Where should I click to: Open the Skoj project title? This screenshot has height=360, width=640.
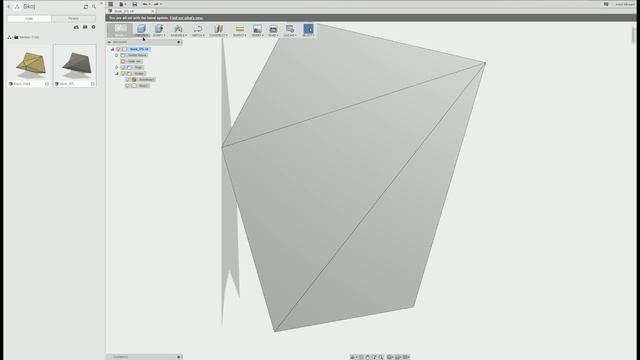tap(29, 7)
